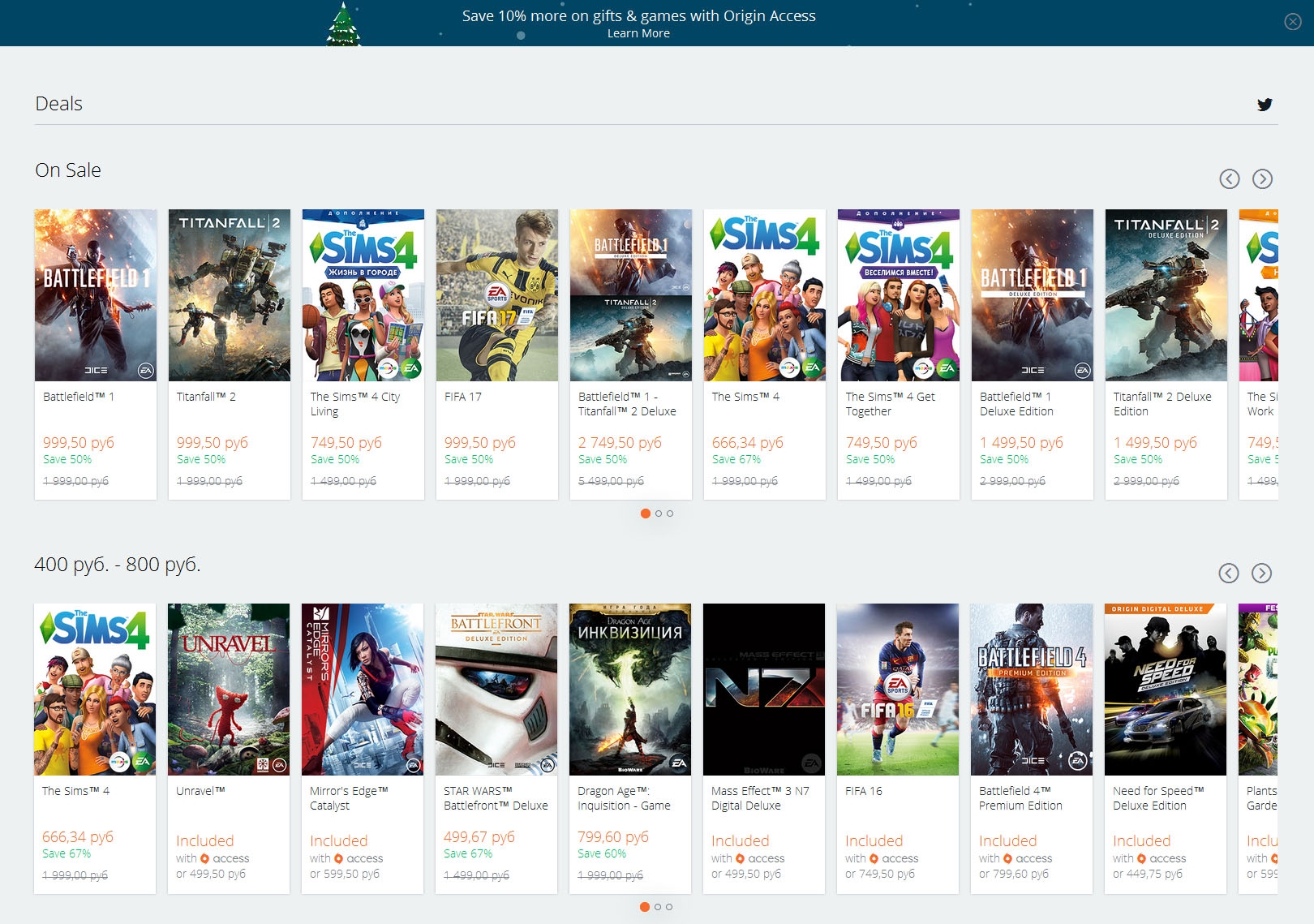Open the Unravel game cover
Image resolution: width=1314 pixels, height=924 pixels.
[229, 689]
